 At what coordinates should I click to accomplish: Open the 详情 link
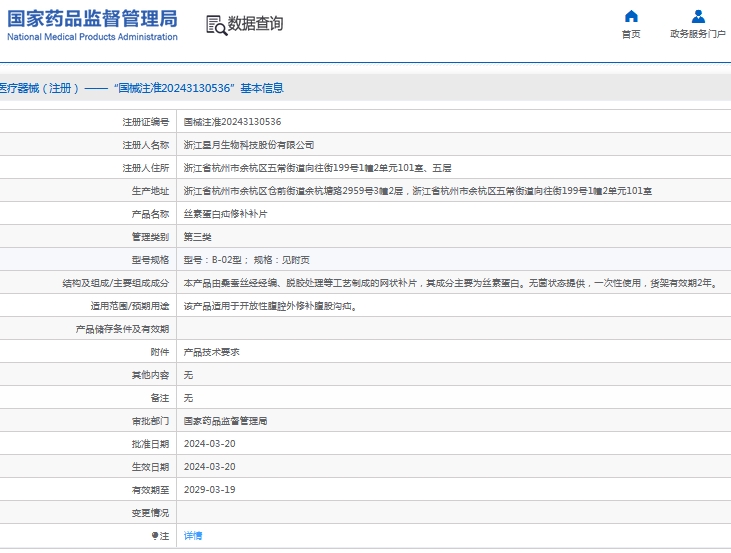coord(193,536)
